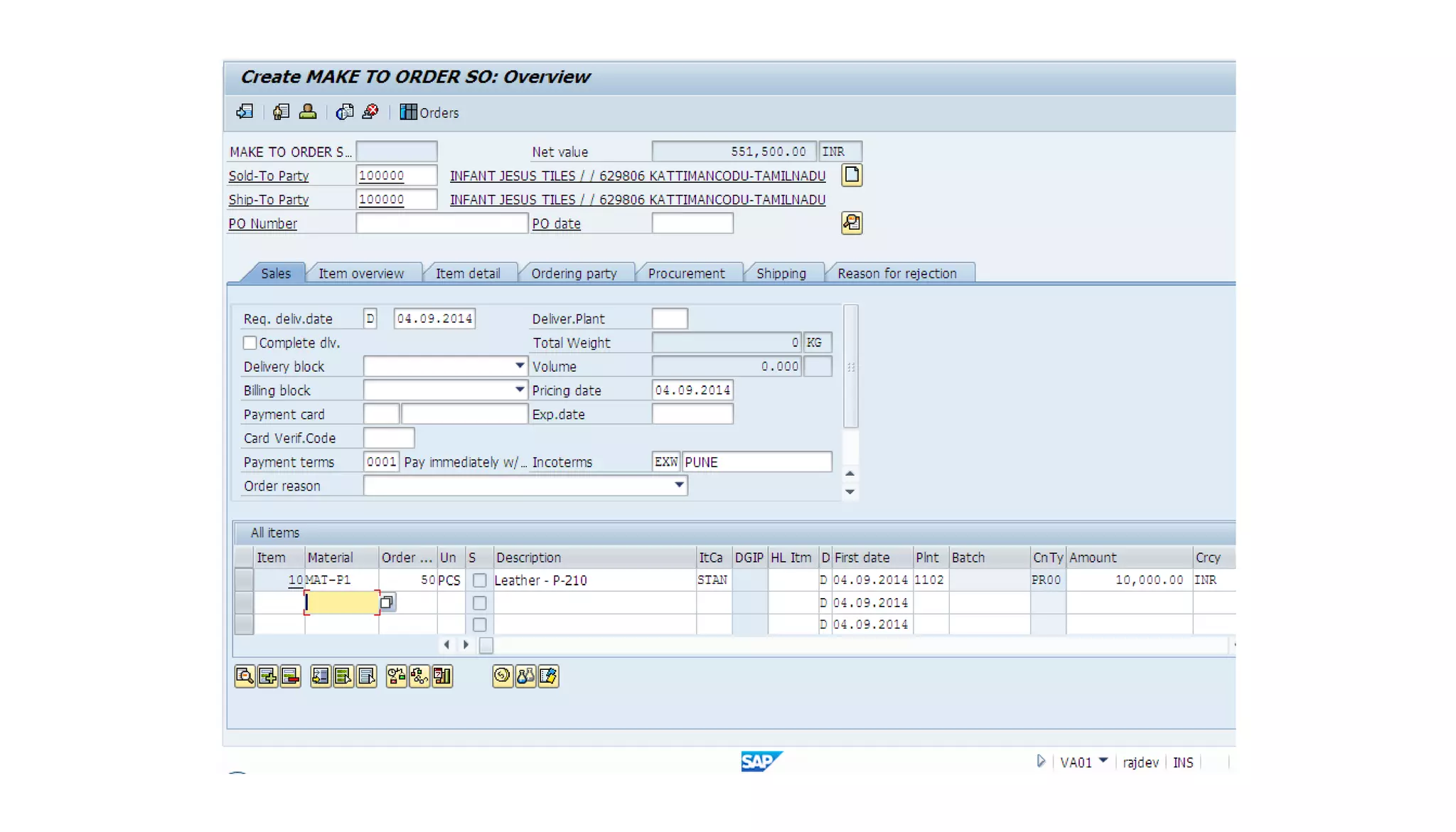
Task: Open the VA01 transaction dropdown in status bar
Action: tap(1103, 760)
